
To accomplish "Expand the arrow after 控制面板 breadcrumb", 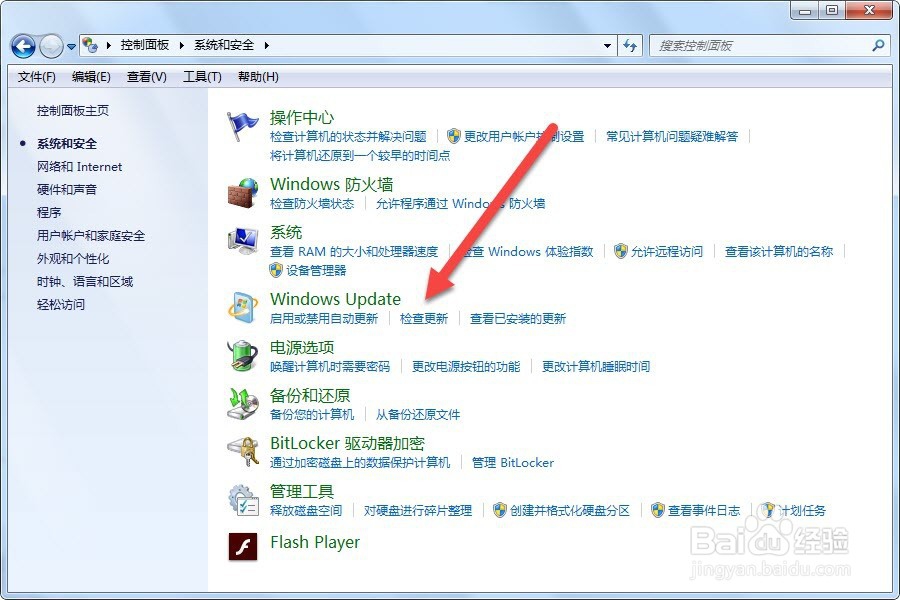I will pos(181,45).
